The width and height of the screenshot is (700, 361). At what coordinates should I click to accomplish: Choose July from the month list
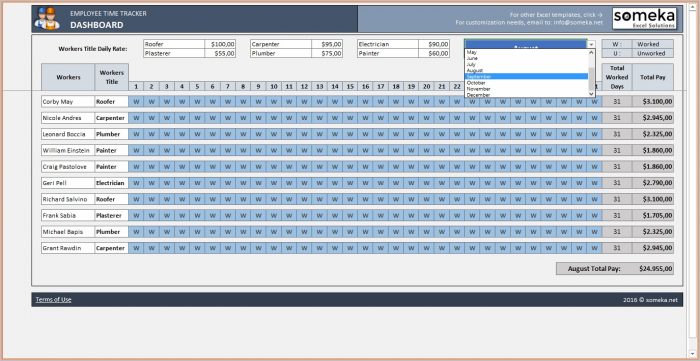527,64
